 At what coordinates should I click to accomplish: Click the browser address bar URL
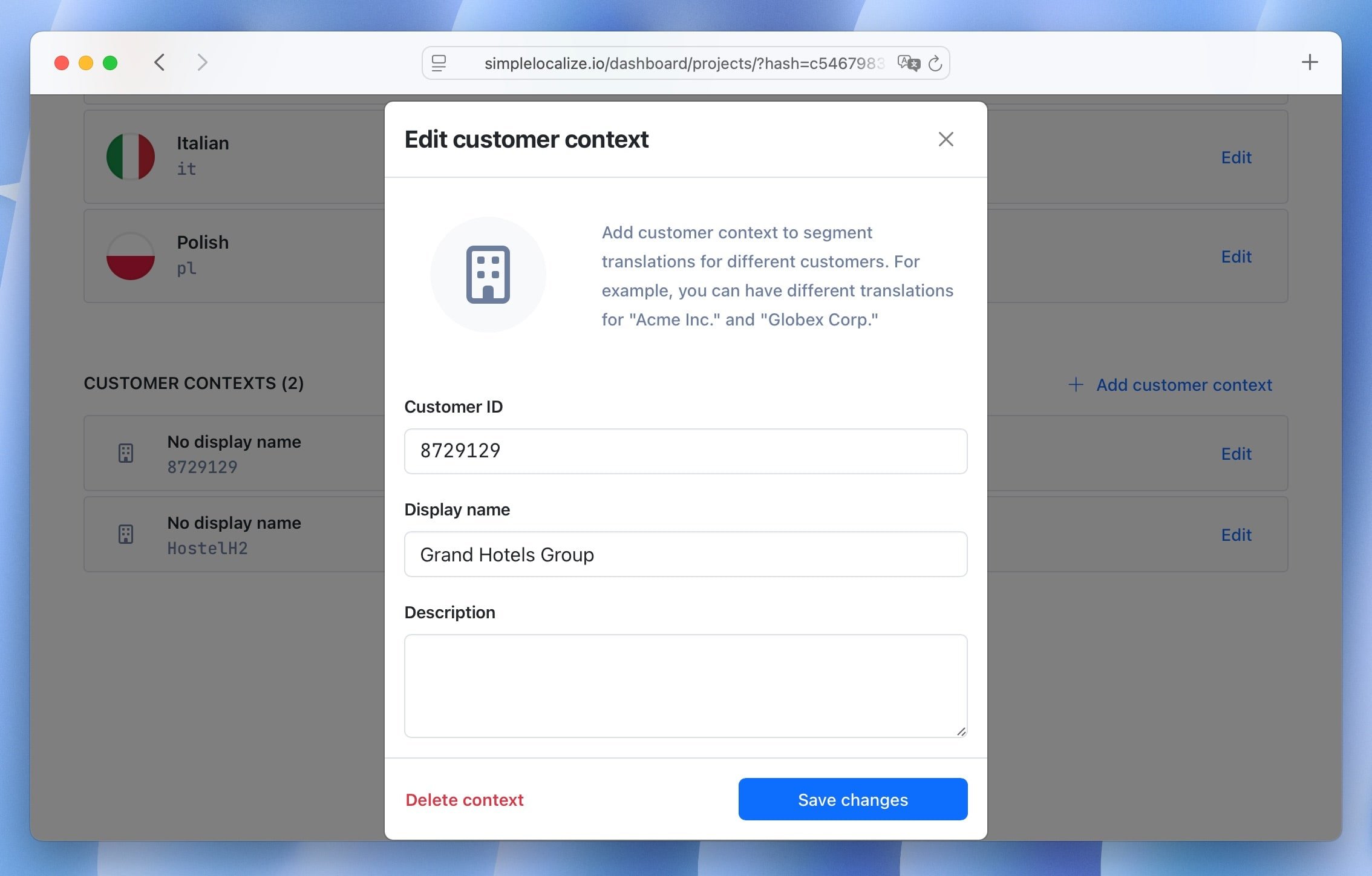[684, 63]
